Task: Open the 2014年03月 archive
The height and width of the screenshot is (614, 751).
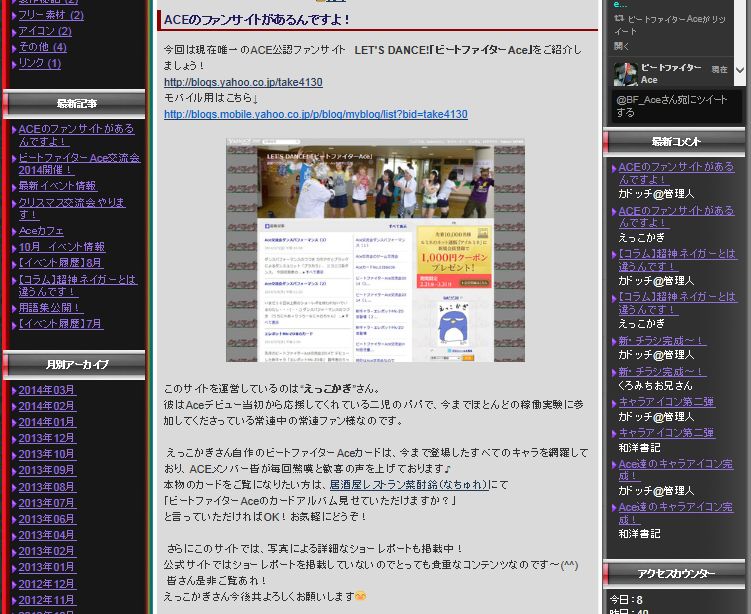Action: (x=47, y=390)
